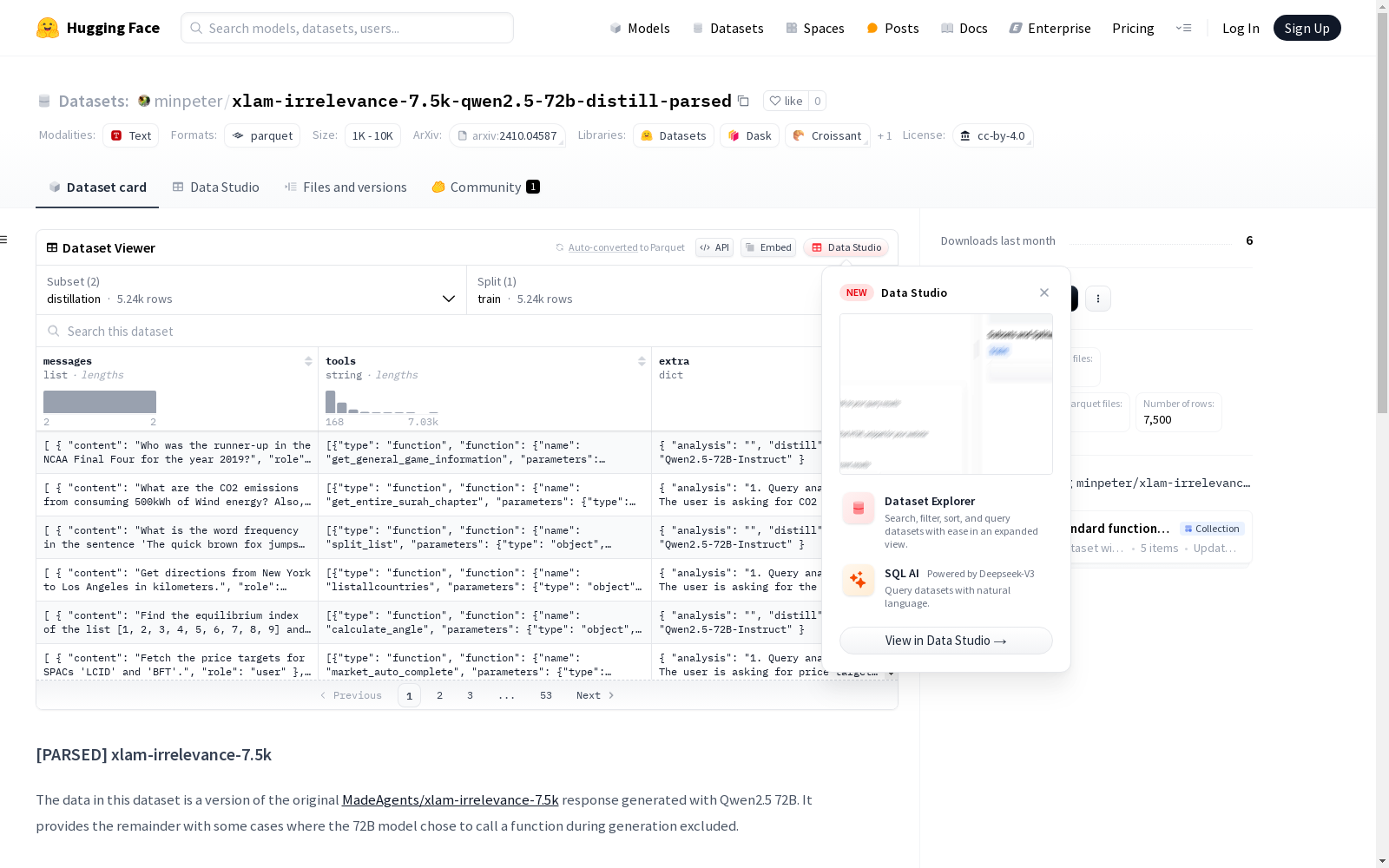
Task: Click the messages lengths histogram bar
Action: (x=100, y=402)
